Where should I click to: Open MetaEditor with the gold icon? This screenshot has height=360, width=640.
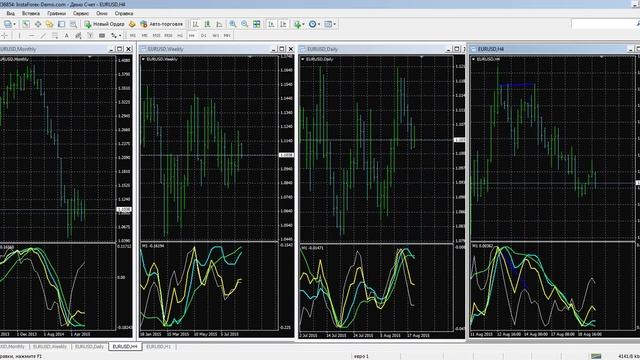(x=132, y=24)
